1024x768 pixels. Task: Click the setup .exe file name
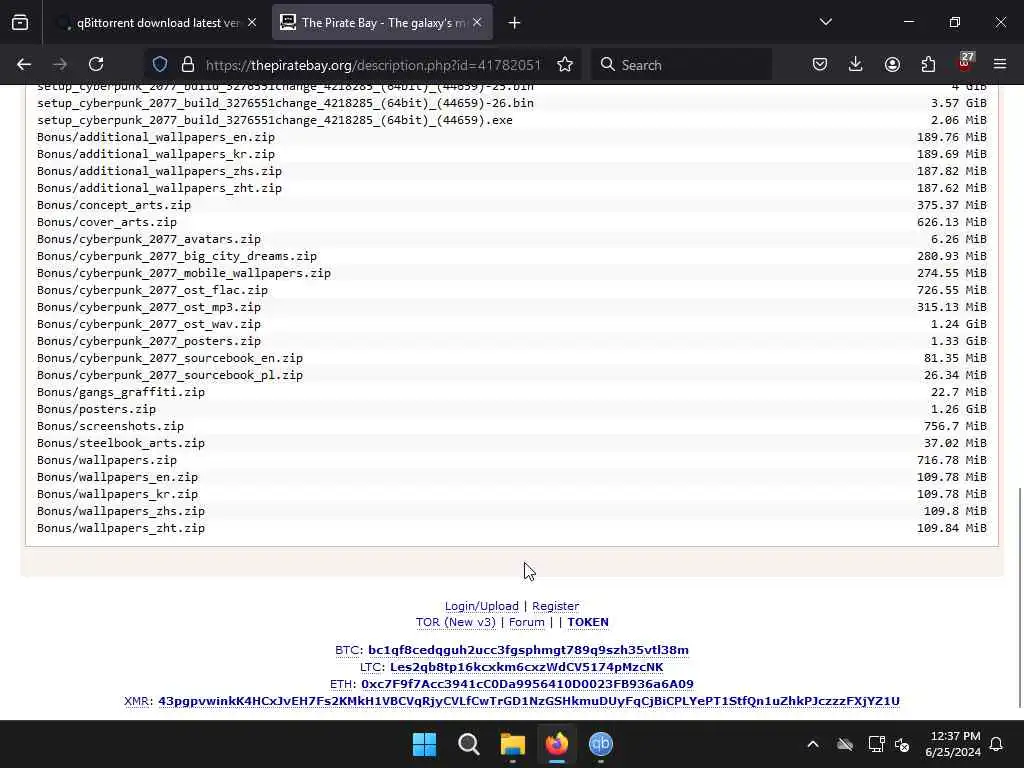pos(275,120)
